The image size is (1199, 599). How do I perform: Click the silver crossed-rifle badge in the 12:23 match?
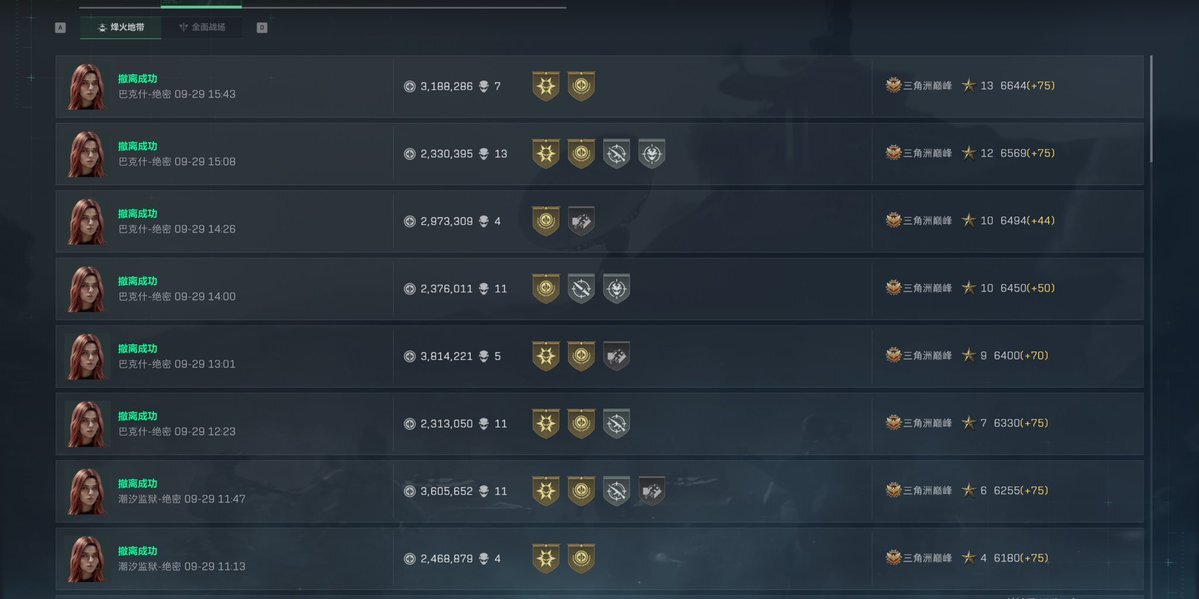(x=617, y=423)
